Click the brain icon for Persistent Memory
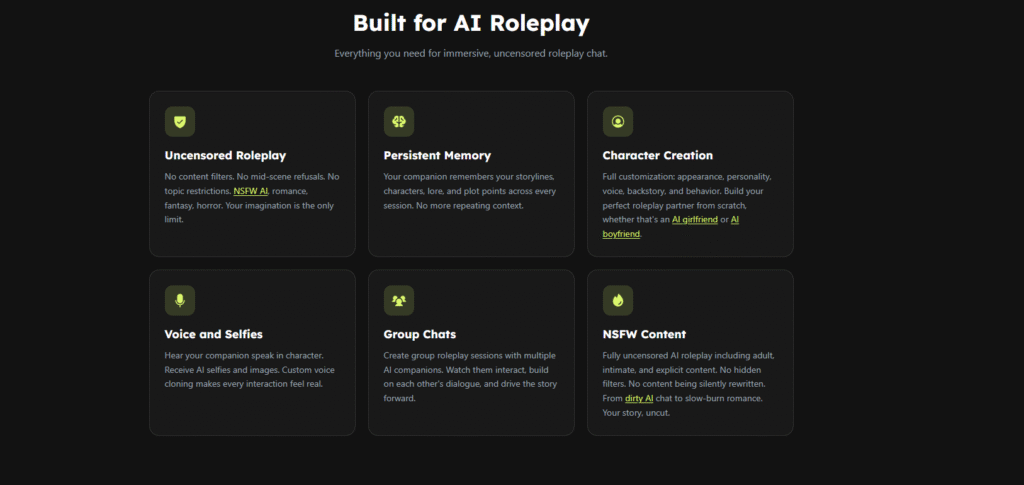 click(x=398, y=121)
